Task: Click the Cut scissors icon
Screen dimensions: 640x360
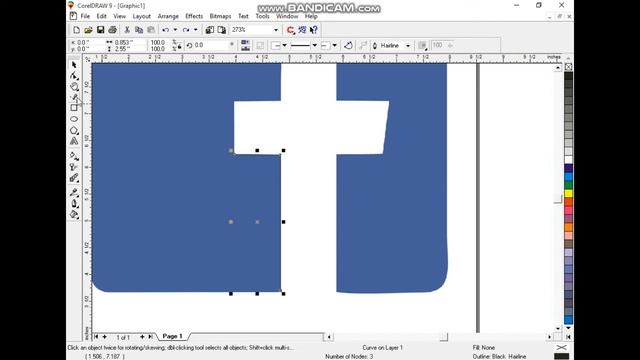Action: (x=127, y=30)
